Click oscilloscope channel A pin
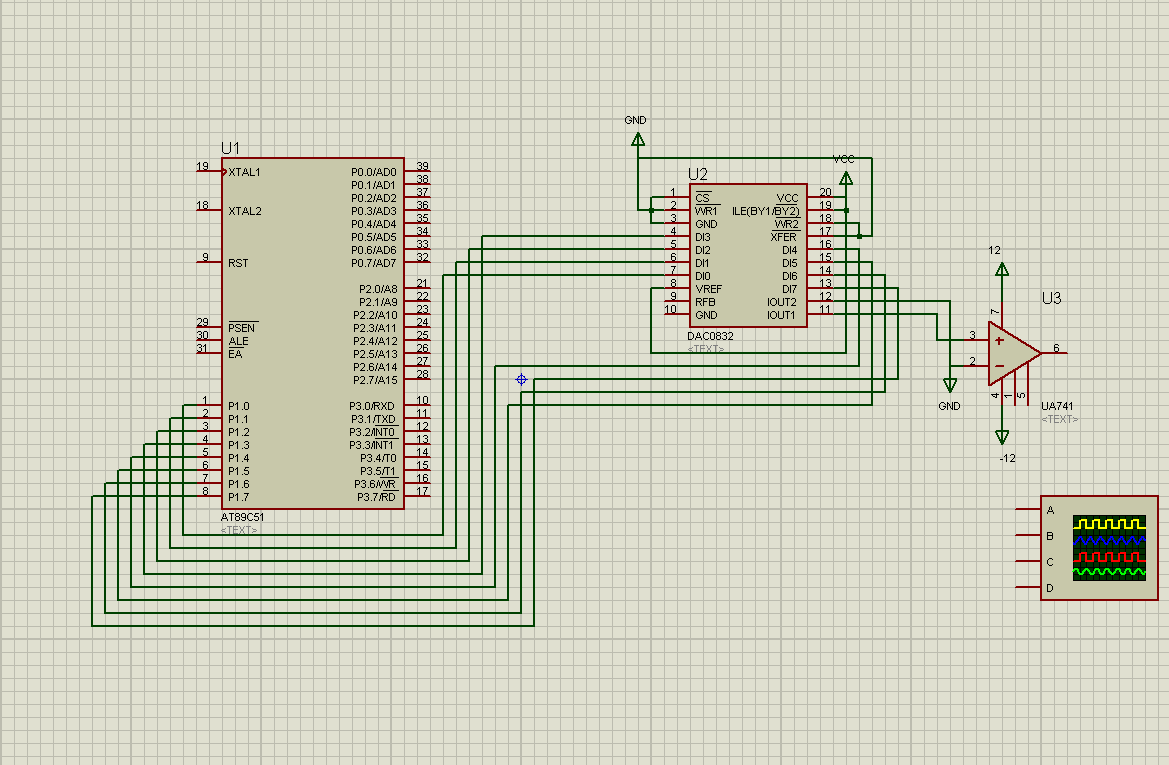 click(x=1029, y=509)
